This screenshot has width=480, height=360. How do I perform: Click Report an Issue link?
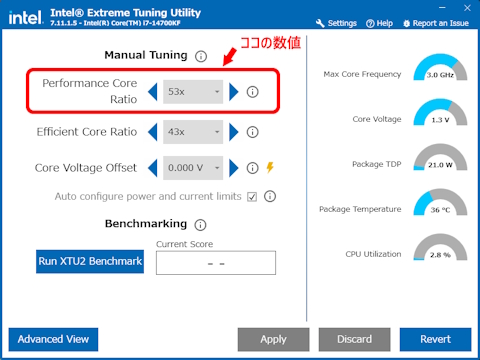tap(436, 23)
